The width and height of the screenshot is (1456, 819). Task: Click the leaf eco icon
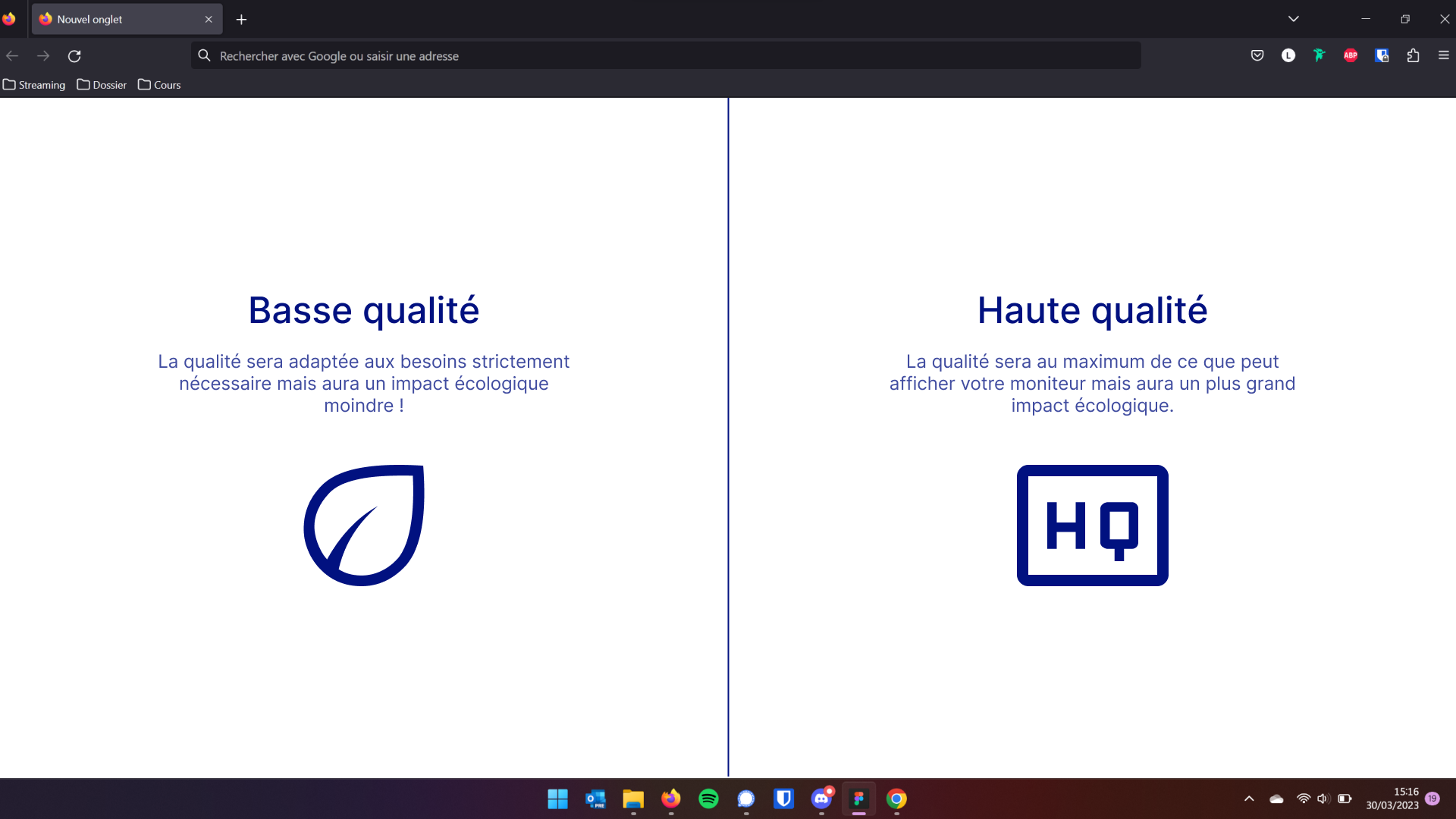[x=364, y=525]
